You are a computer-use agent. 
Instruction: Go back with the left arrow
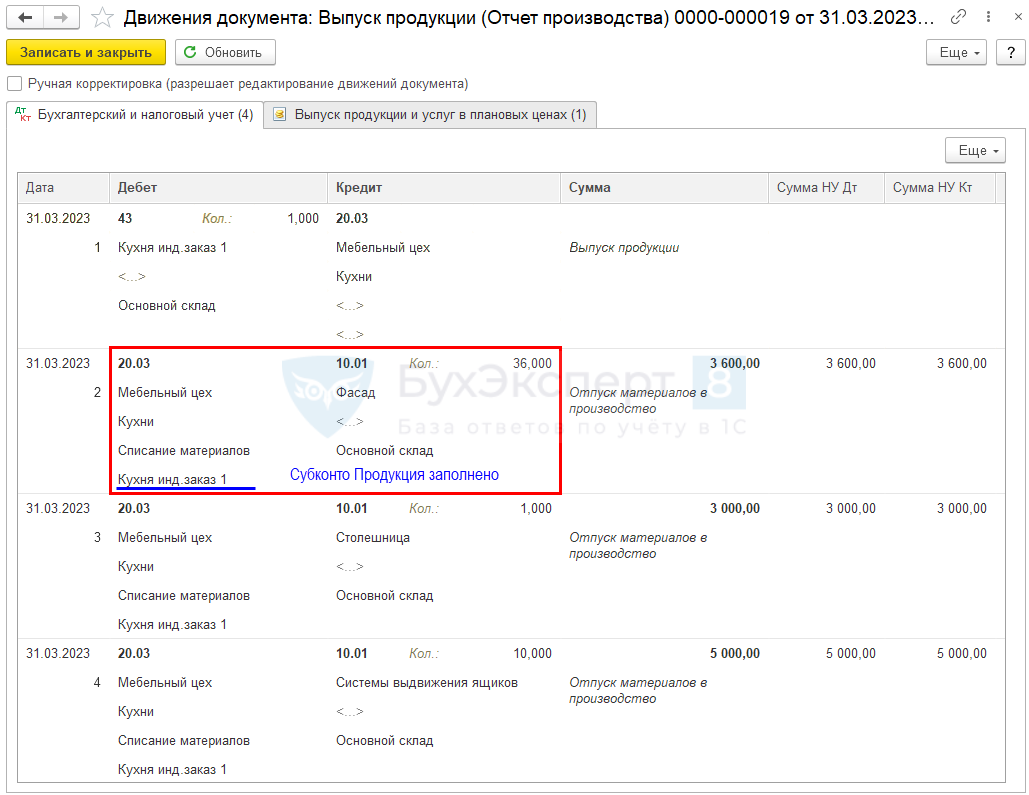(25, 17)
